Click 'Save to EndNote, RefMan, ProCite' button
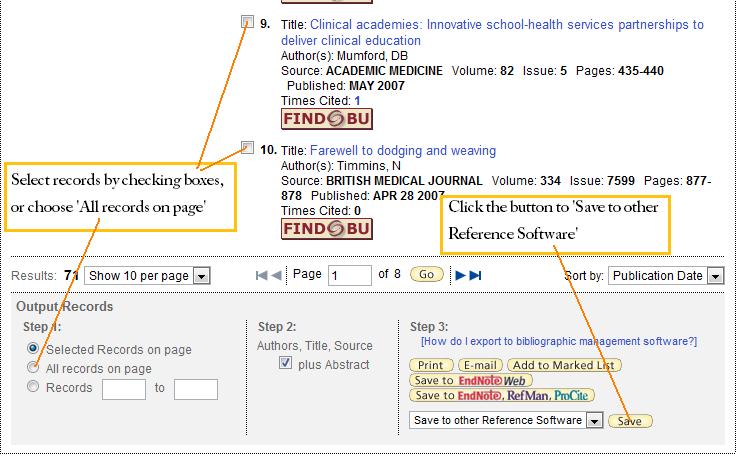The width and height of the screenshot is (737, 456). point(502,395)
